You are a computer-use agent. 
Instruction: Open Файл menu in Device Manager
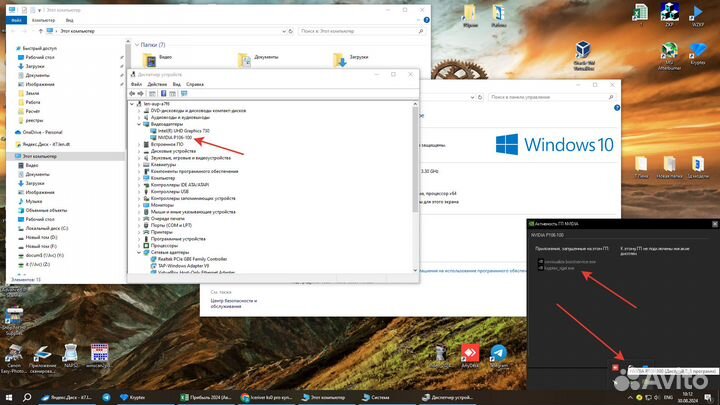(136, 84)
